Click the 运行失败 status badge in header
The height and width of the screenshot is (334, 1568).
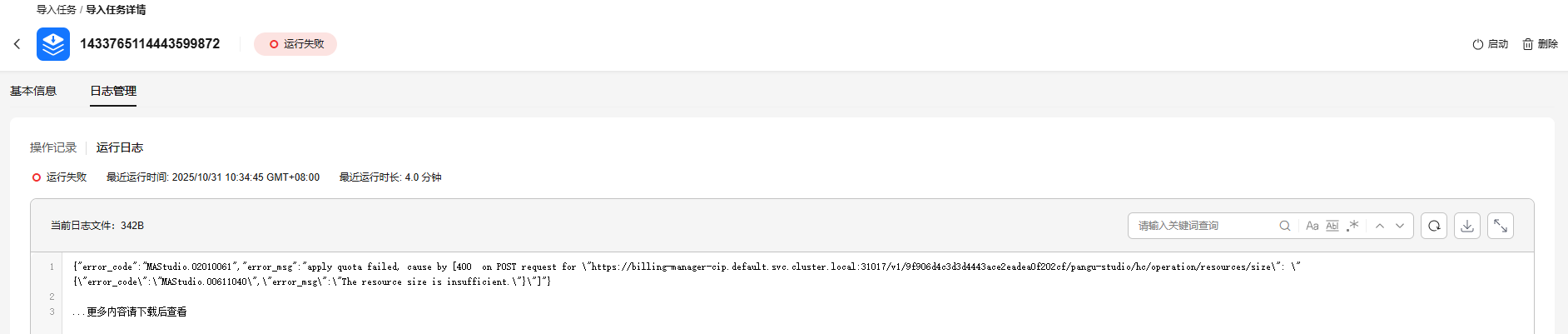click(x=295, y=44)
